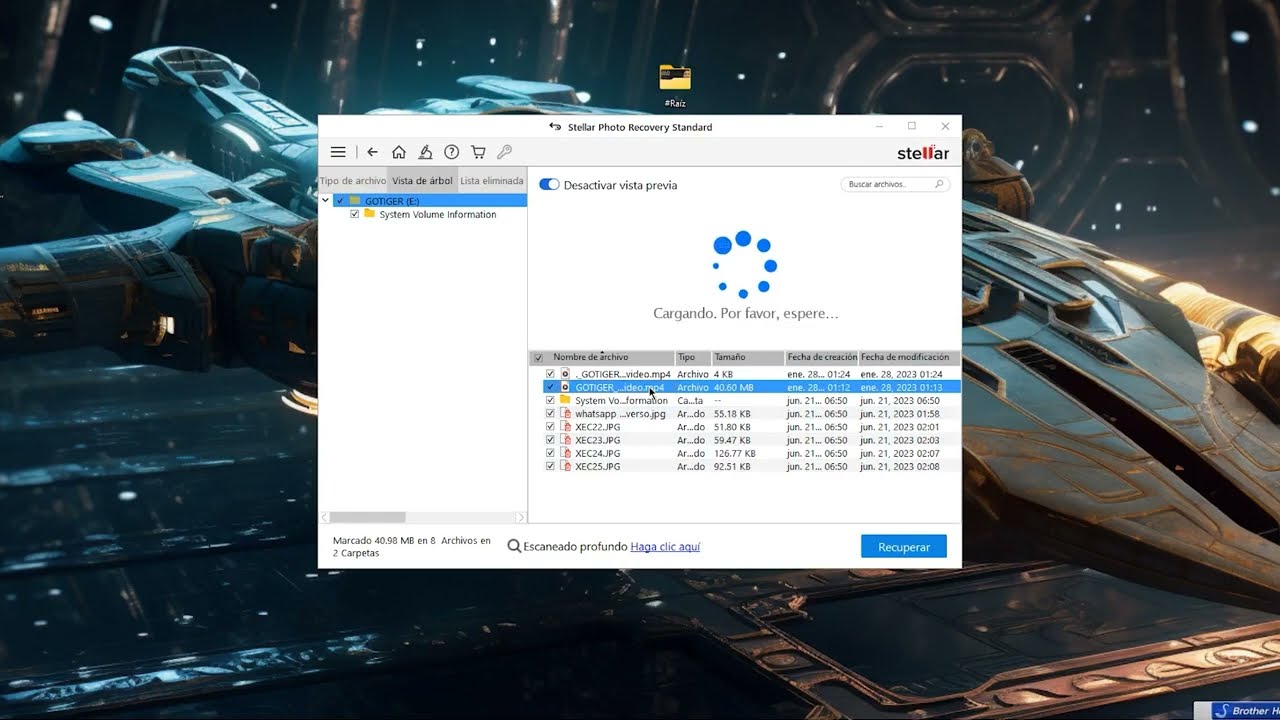Click the image icon of XEC22.JPG
Viewport: 1280px width, 720px height.
tap(565, 427)
